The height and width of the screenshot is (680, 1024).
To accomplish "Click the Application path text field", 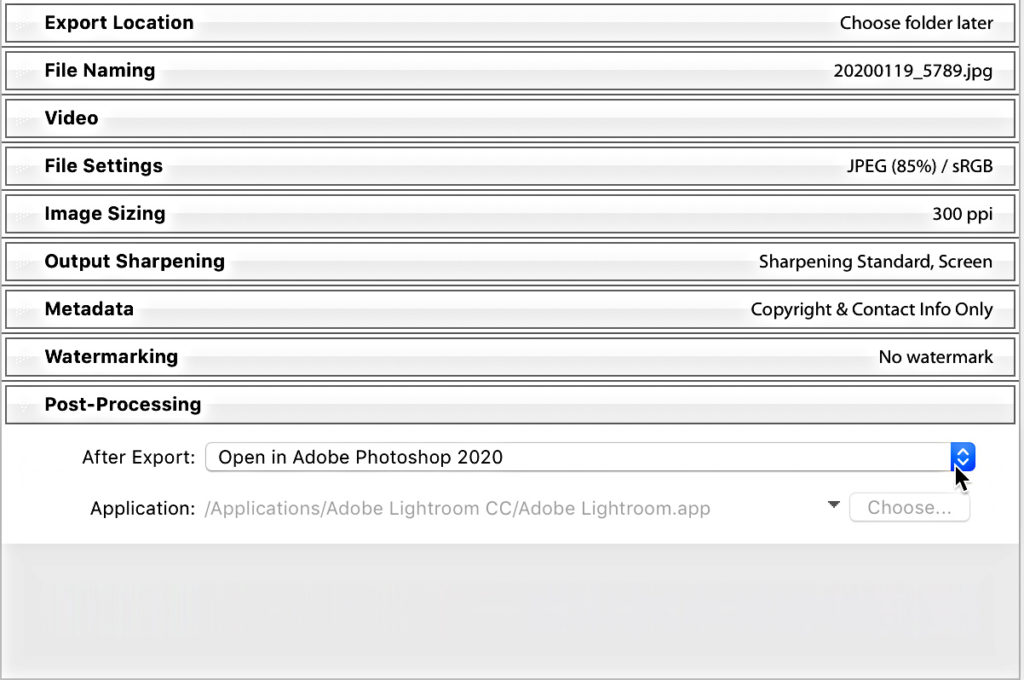I will pyautogui.click(x=457, y=508).
